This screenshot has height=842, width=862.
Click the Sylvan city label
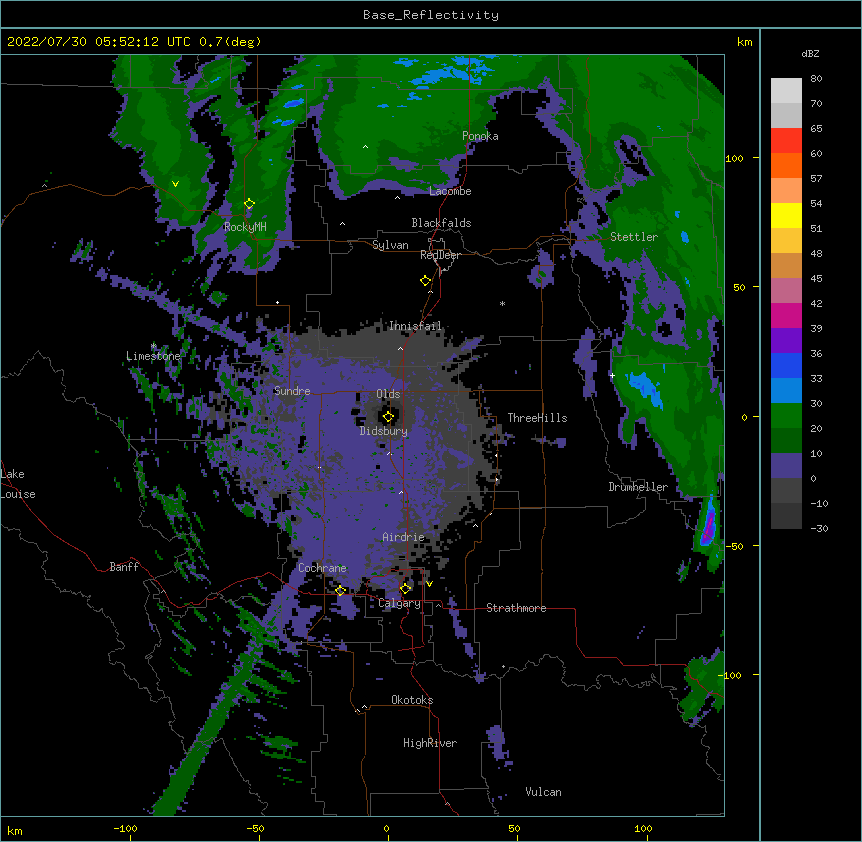pos(390,245)
